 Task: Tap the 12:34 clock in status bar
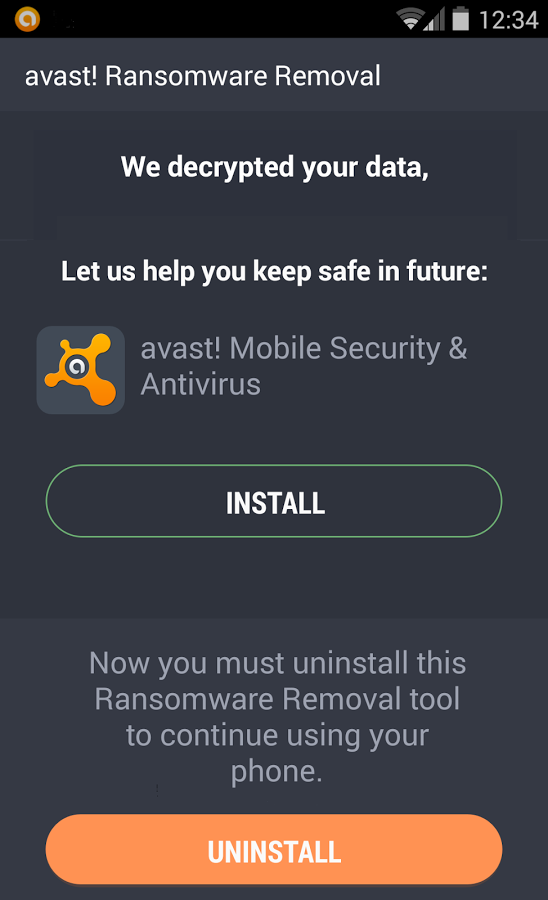tap(508, 20)
